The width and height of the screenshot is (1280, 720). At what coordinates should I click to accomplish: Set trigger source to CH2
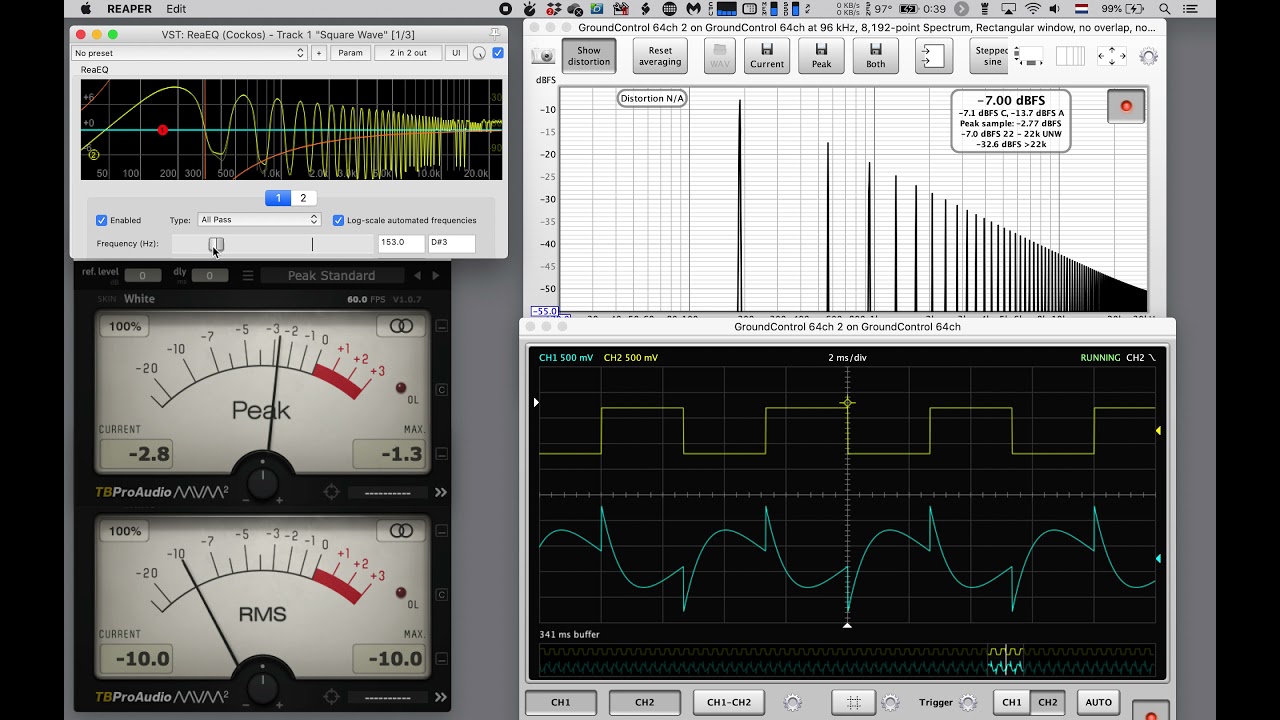point(1048,702)
